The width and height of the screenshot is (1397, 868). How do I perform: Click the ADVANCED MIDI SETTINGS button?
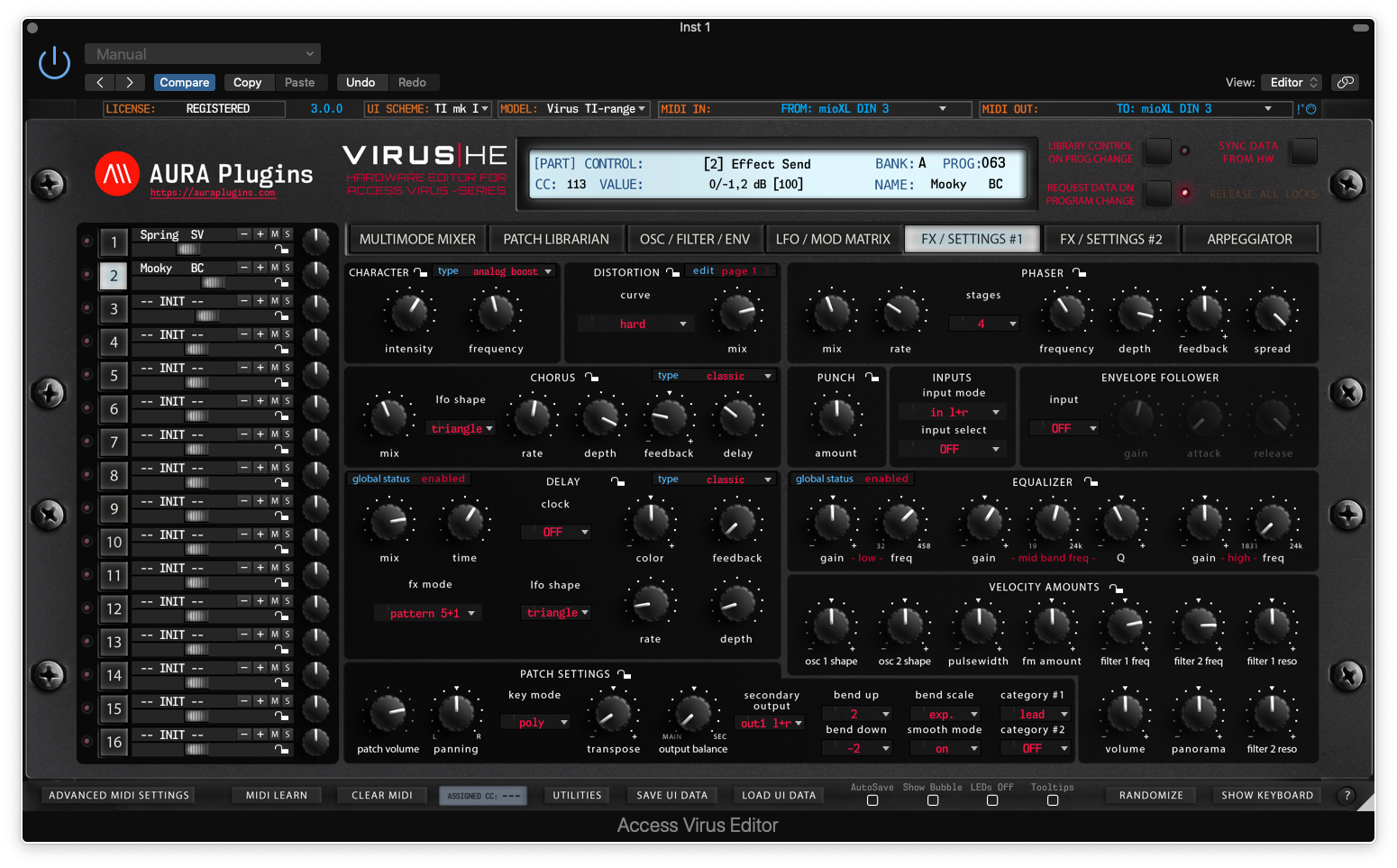pyautogui.click(x=119, y=795)
